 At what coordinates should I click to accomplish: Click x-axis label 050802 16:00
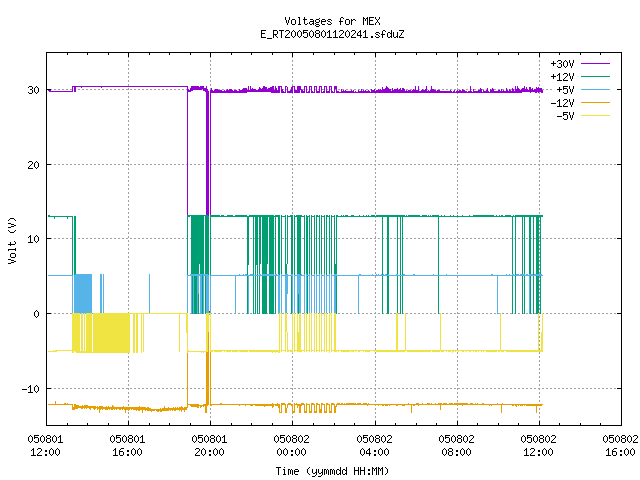pyautogui.click(x=620, y=446)
